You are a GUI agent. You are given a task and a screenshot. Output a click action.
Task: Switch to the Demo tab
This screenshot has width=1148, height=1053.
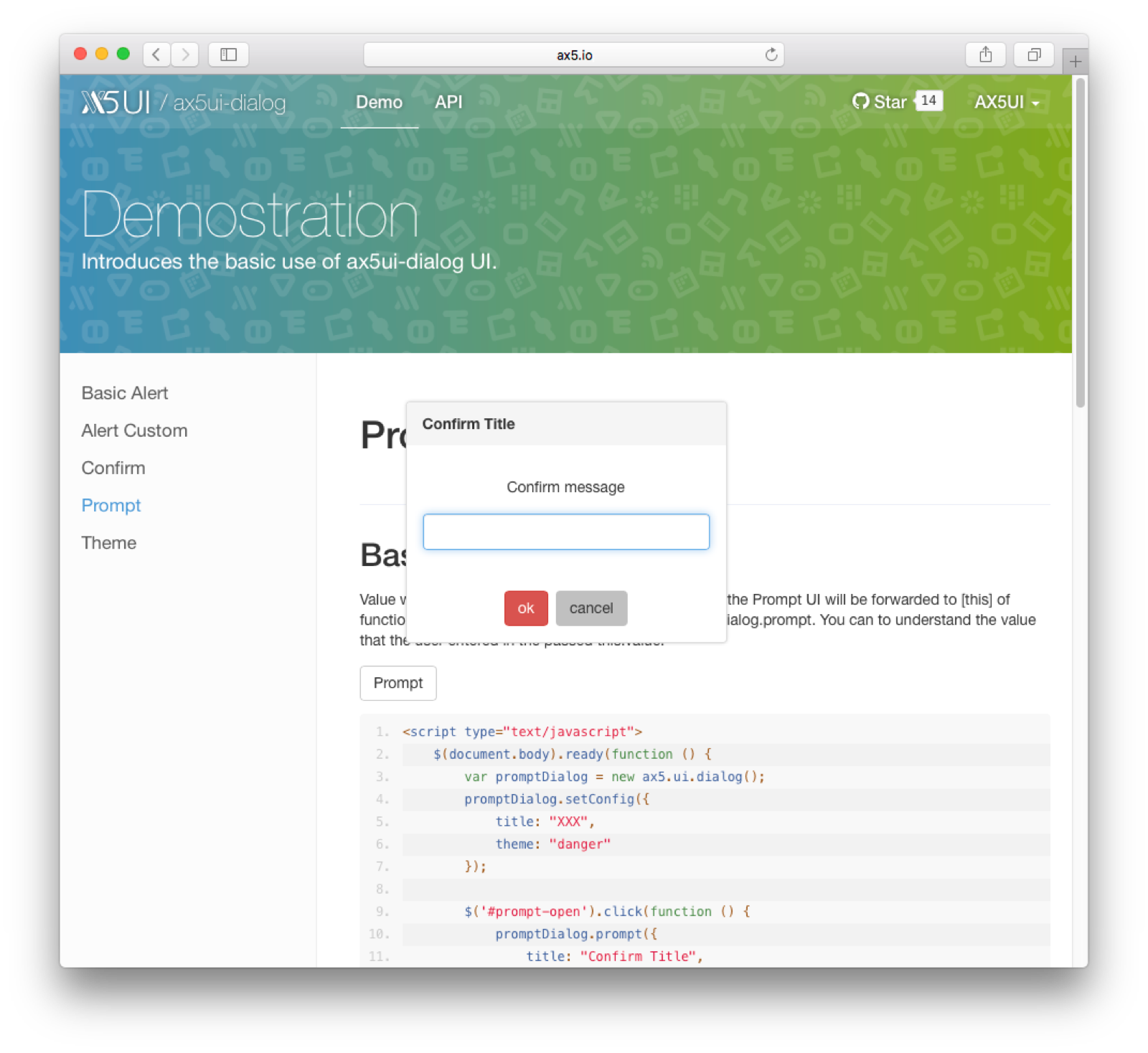(379, 102)
